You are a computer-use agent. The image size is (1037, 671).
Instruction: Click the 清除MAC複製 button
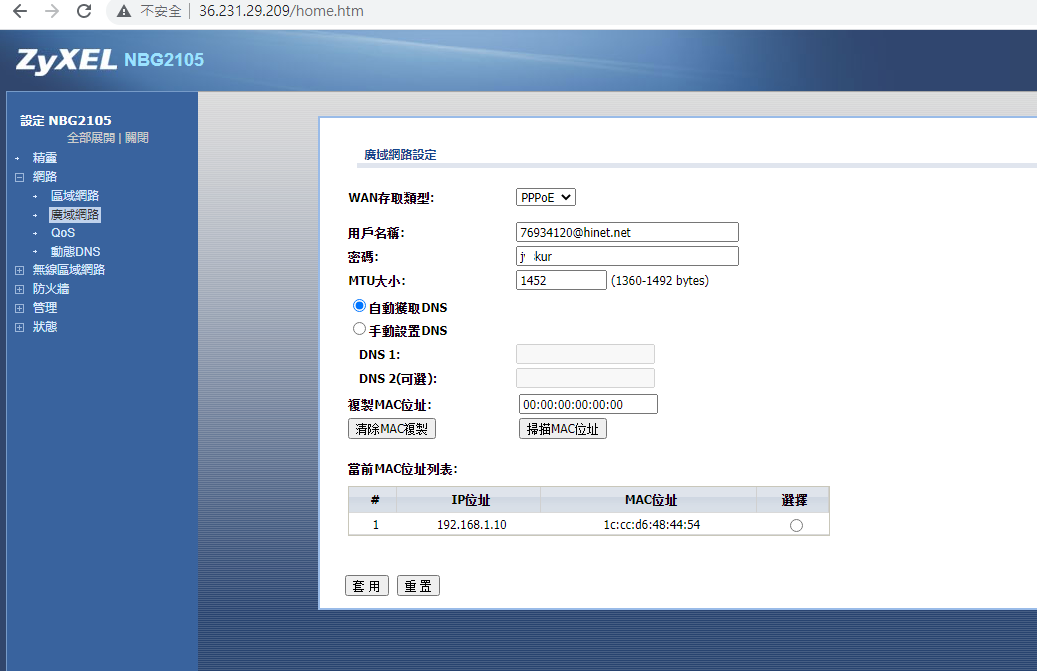392,429
